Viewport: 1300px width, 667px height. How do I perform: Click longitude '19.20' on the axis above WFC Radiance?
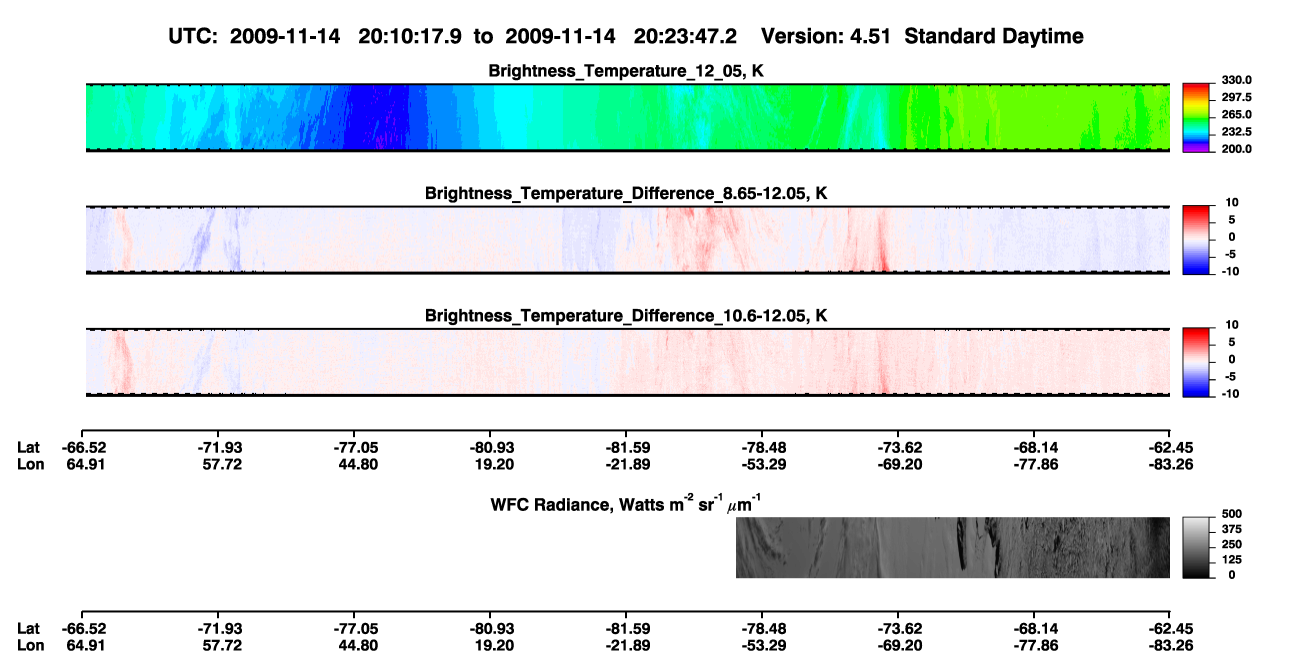click(x=490, y=463)
